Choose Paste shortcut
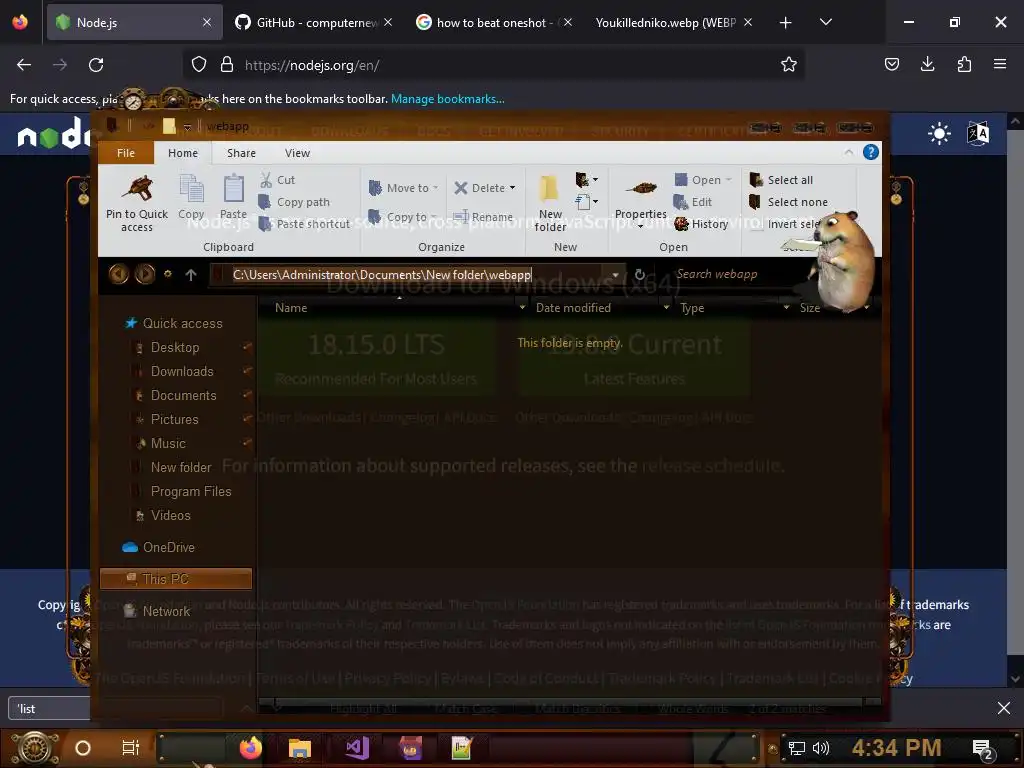This screenshot has height=768, width=1024. pos(304,224)
